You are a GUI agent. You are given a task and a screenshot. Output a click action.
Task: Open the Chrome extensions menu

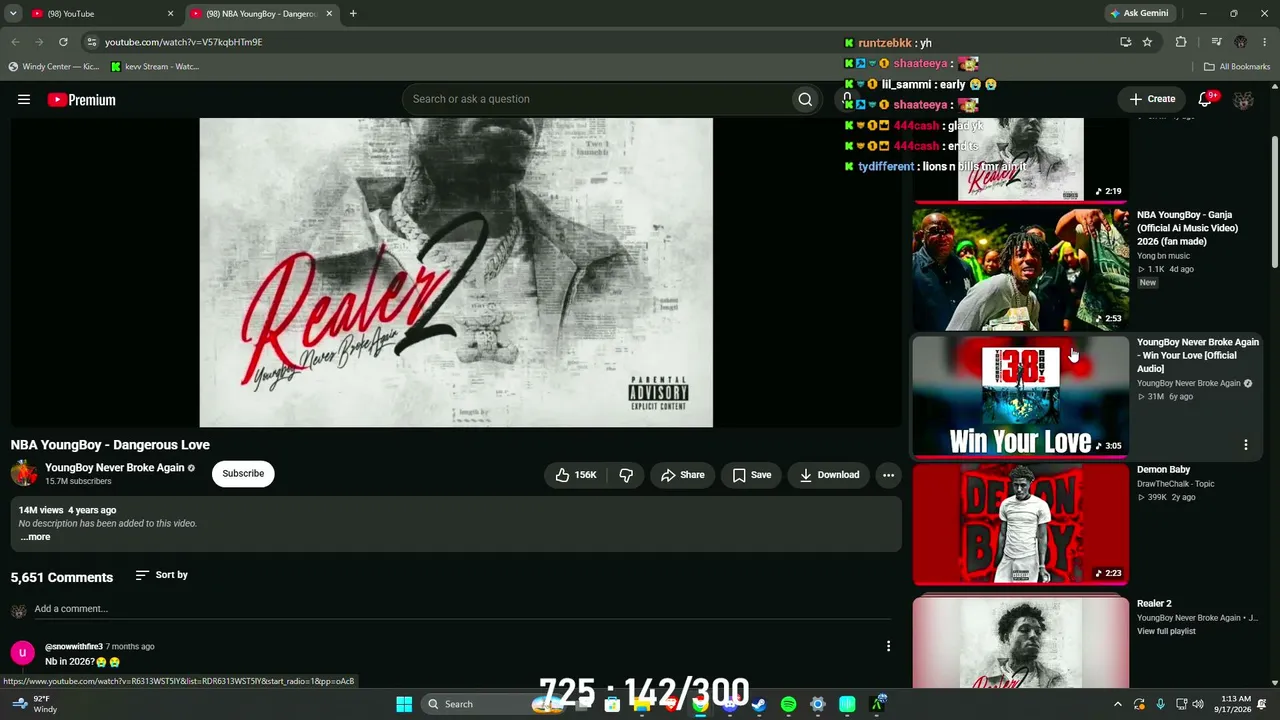click(x=1181, y=42)
